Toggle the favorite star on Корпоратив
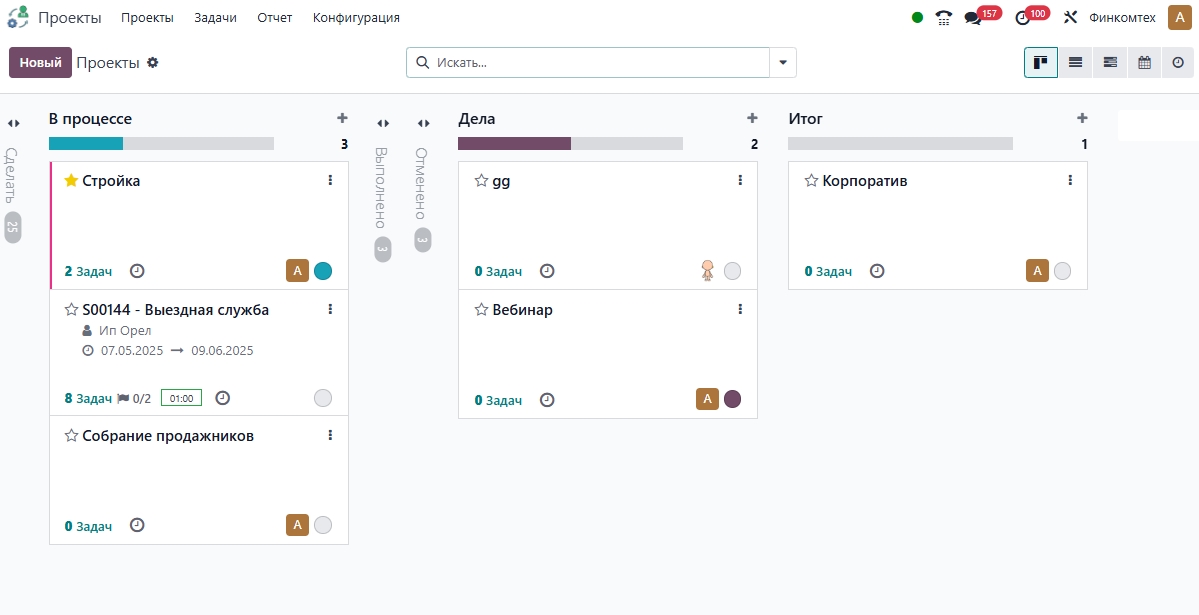The image size is (1199, 615). 811,181
